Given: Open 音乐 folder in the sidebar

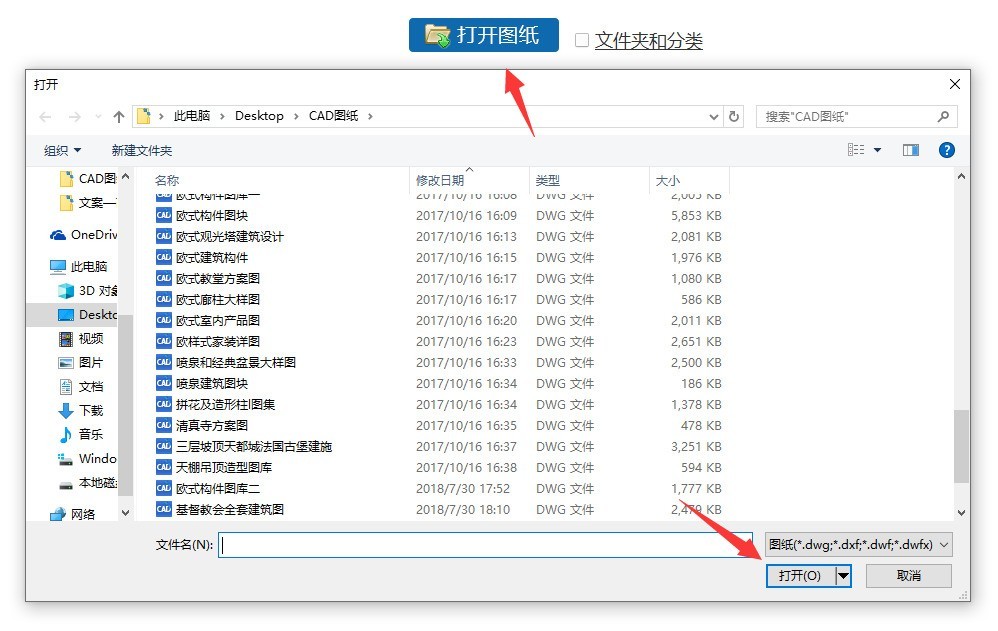Looking at the screenshot, I should pyautogui.click(x=81, y=434).
